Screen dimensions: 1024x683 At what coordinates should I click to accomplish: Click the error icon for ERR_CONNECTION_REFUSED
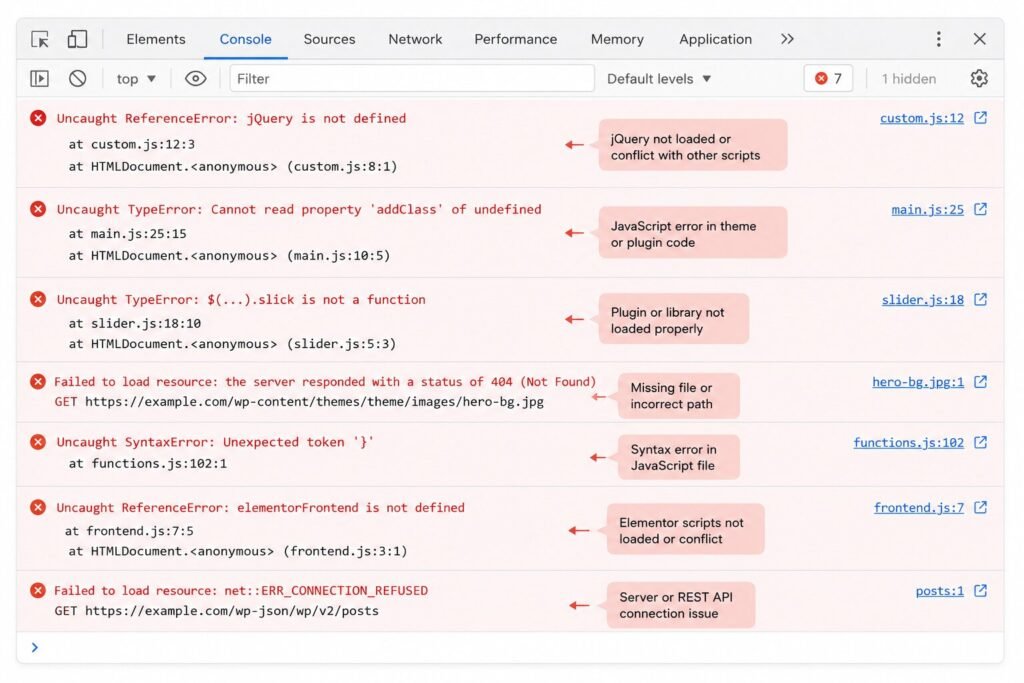(38, 590)
